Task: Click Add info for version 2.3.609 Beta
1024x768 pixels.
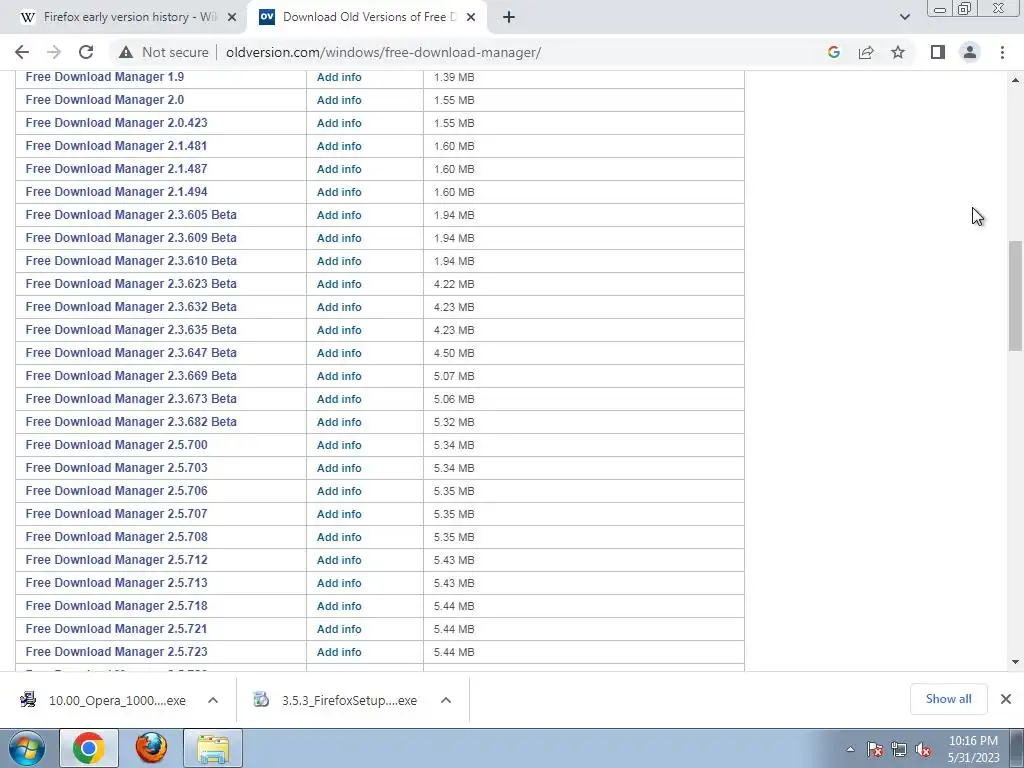Action: 339,238
